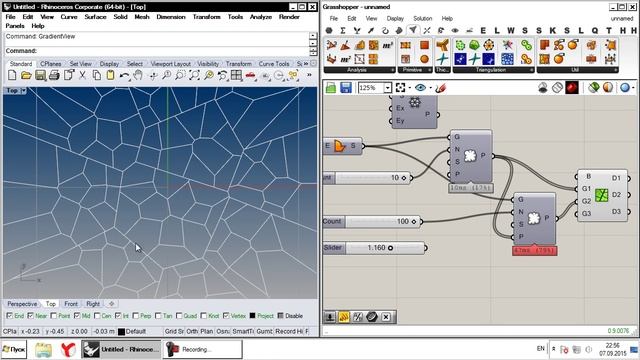Click the Disable osnap button

click(x=290, y=316)
